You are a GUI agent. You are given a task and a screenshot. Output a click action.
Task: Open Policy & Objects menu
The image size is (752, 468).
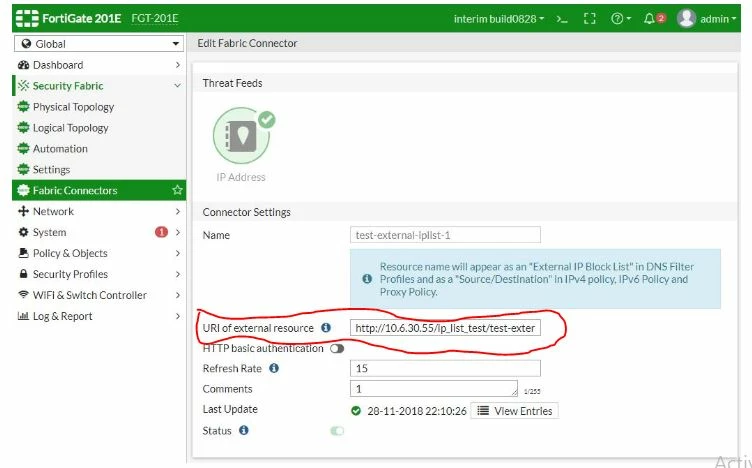[70, 253]
